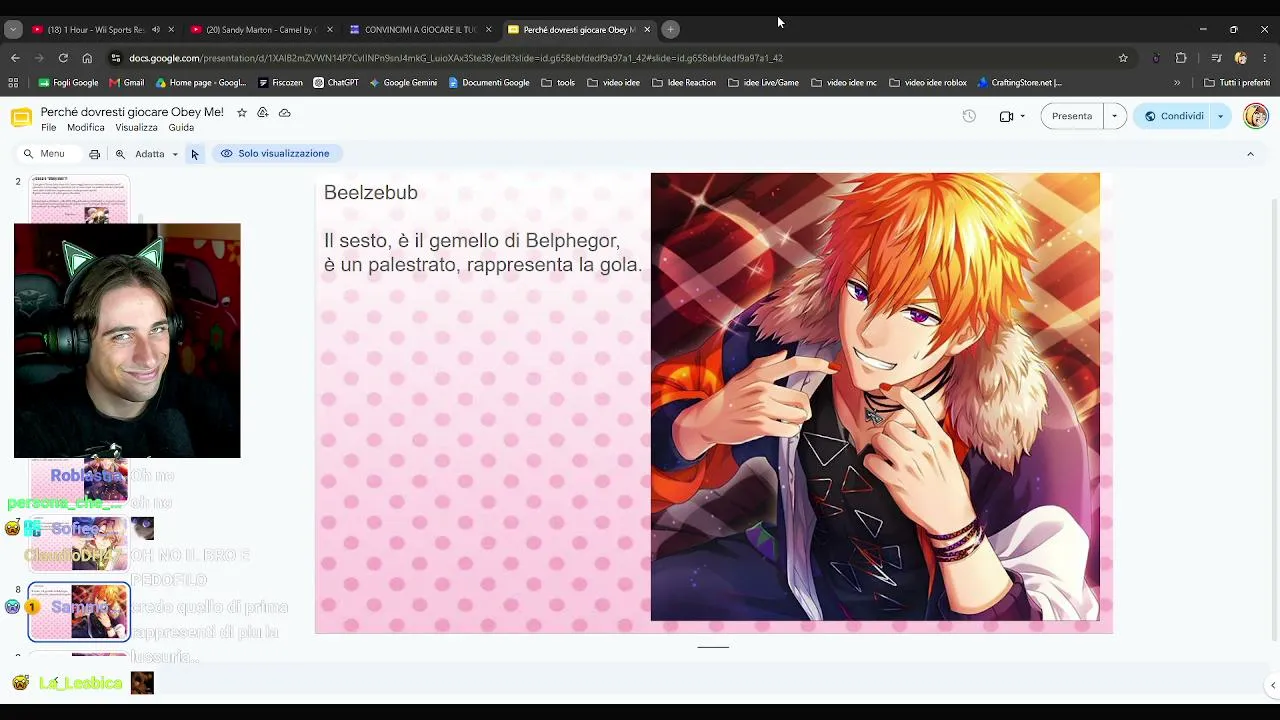Start a Meet call camera icon

point(1006,116)
